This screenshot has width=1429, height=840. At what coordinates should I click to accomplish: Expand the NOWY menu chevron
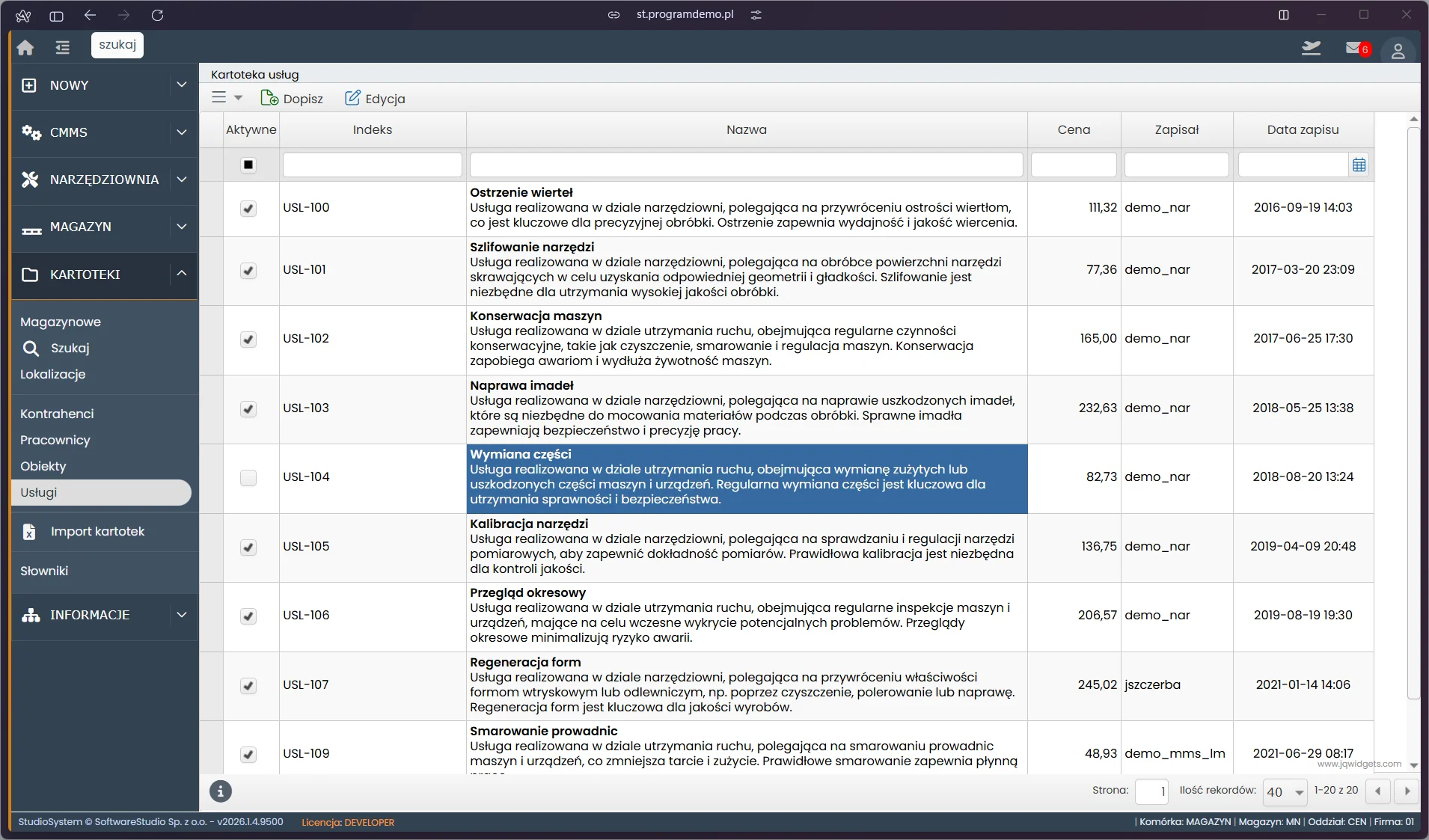pos(182,85)
